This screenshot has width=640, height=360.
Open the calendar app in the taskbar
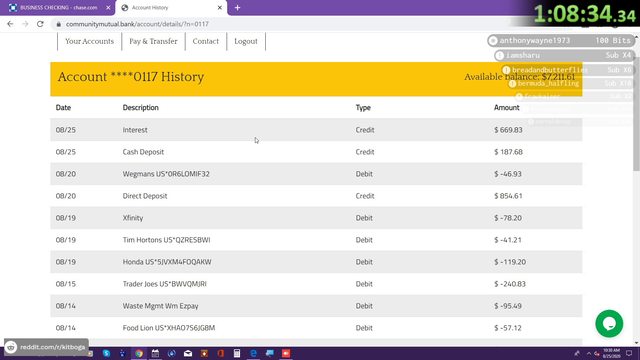coord(156,353)
